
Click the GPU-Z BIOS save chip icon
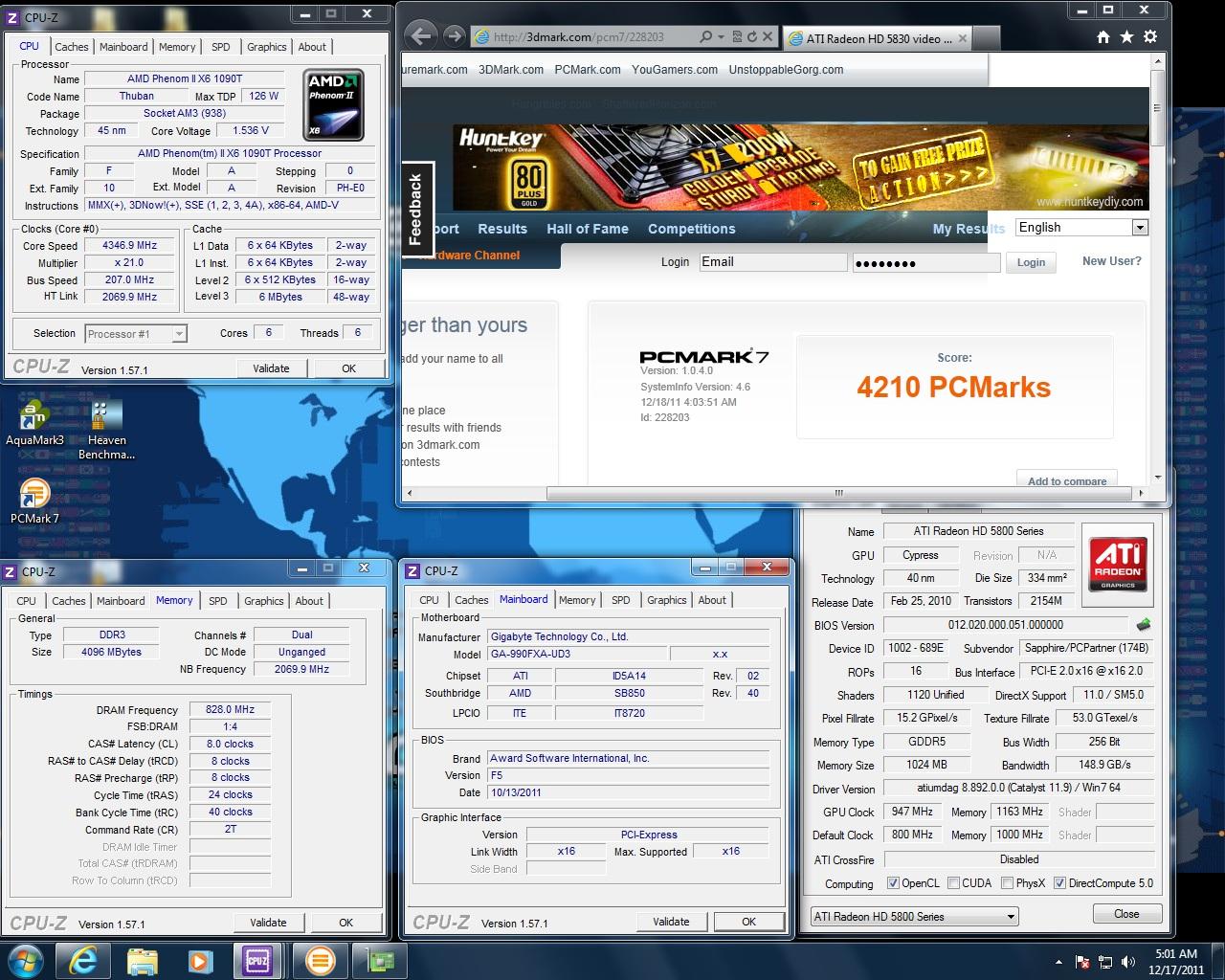1143,625
